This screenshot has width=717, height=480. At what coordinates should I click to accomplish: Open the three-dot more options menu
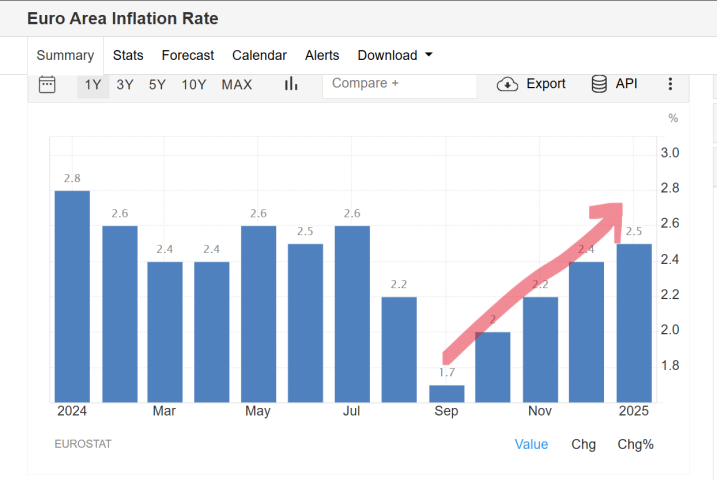coord(670,84)
